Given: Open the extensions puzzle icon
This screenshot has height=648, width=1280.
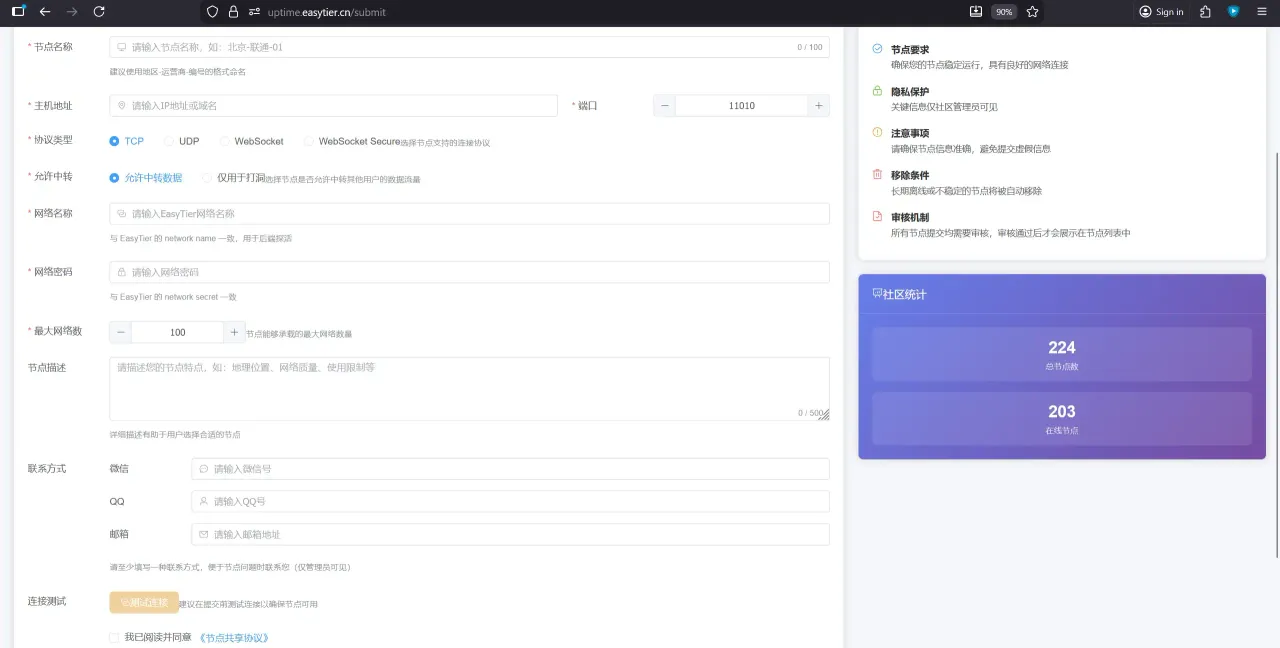Looking at the screenshot, I should 1206,12.
